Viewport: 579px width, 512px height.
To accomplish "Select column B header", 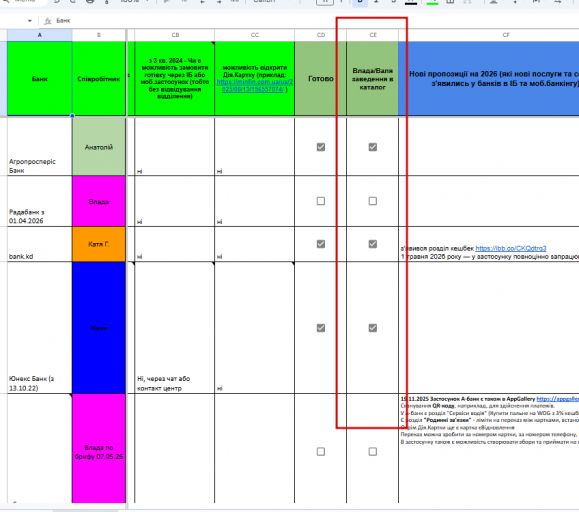I will 99,35.
